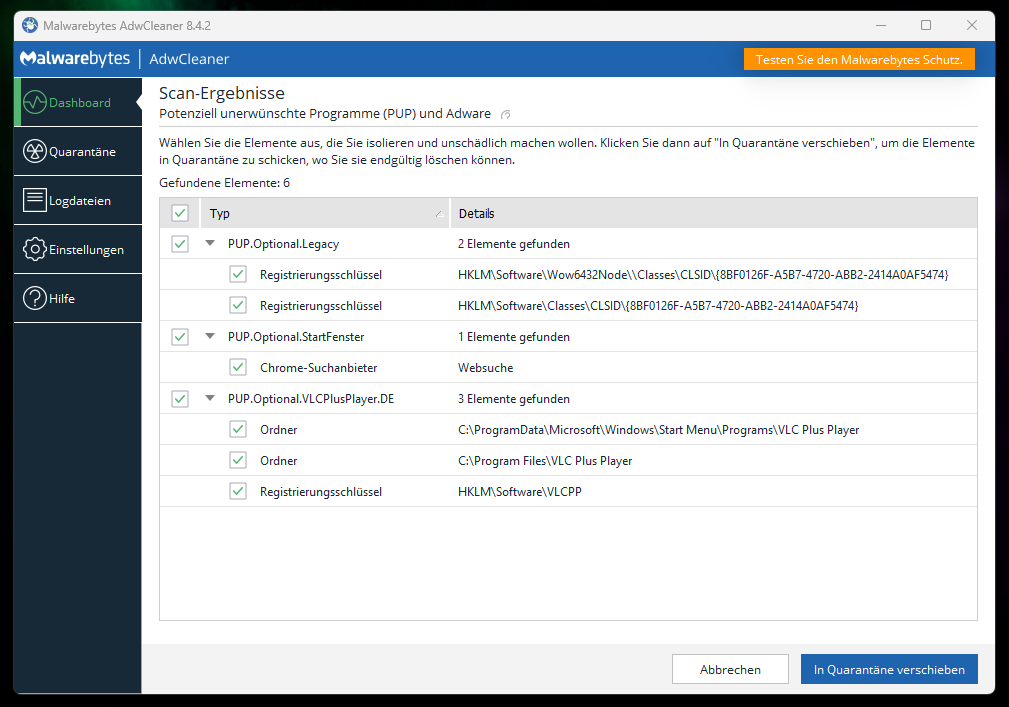1009x707 pixels.
Task: Open the Quarantäne section
Action: 78,151
